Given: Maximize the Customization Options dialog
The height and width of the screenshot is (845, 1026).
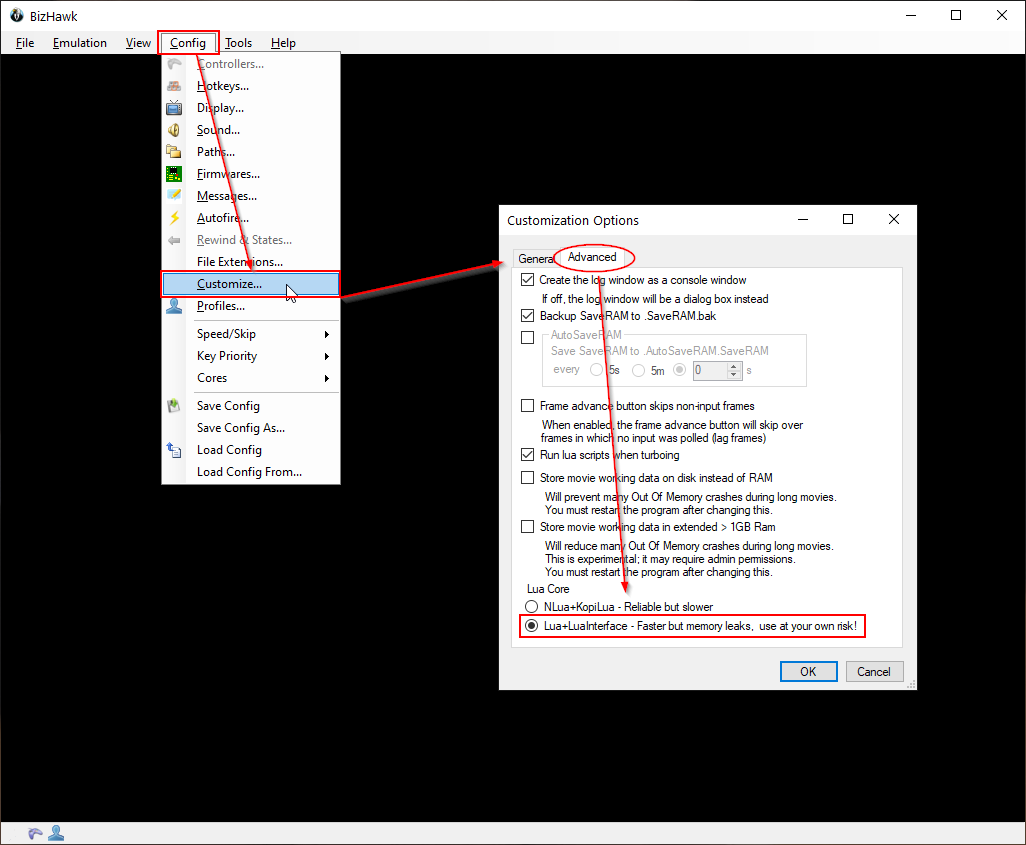Looking at the screenshot, I should click(848, 219).
